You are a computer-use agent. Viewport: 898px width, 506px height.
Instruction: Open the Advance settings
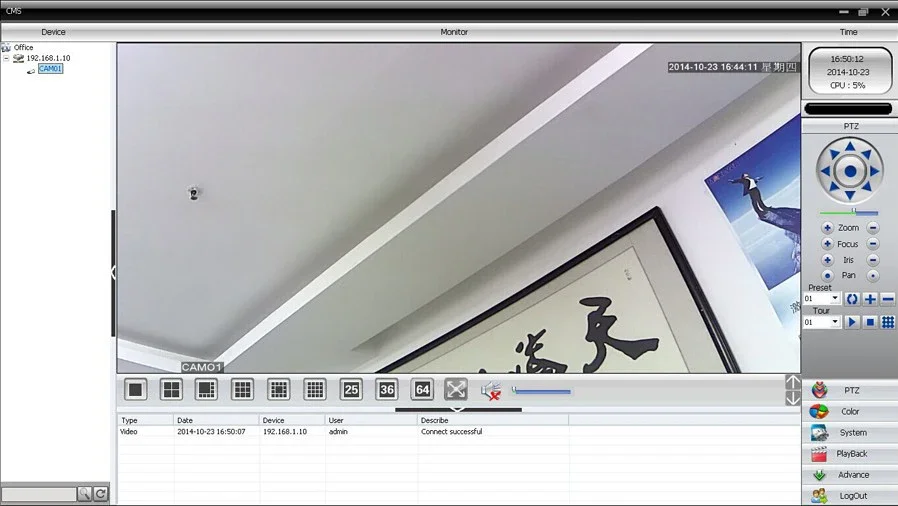coord(850,475)
